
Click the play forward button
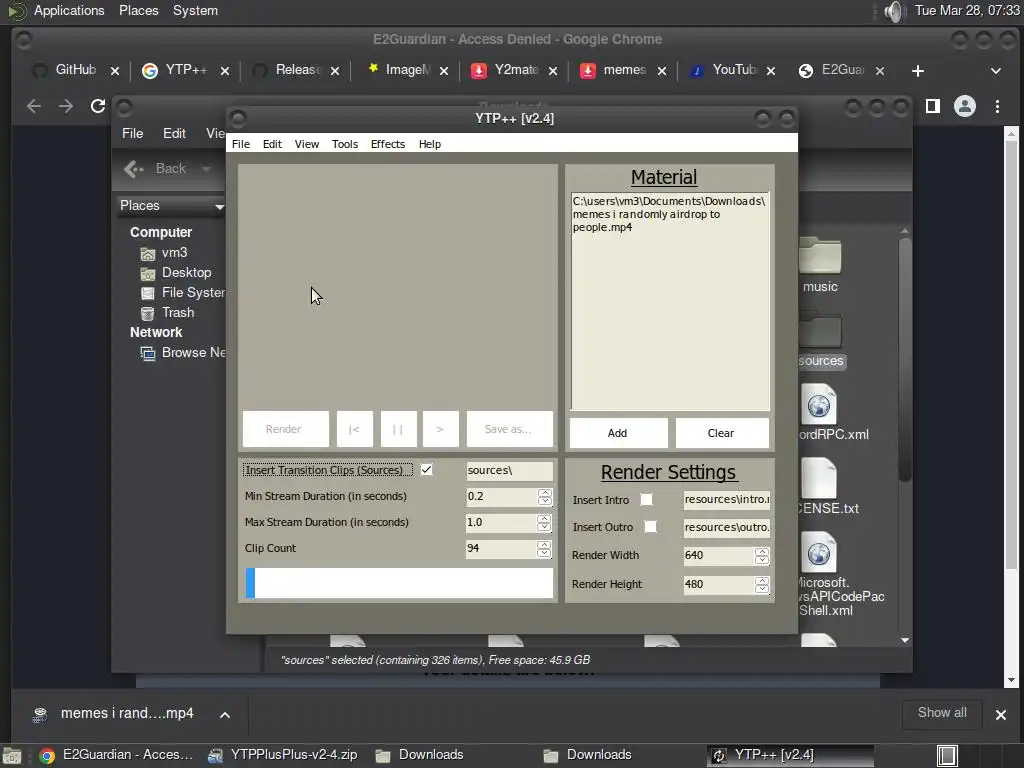tap(440, 429)
